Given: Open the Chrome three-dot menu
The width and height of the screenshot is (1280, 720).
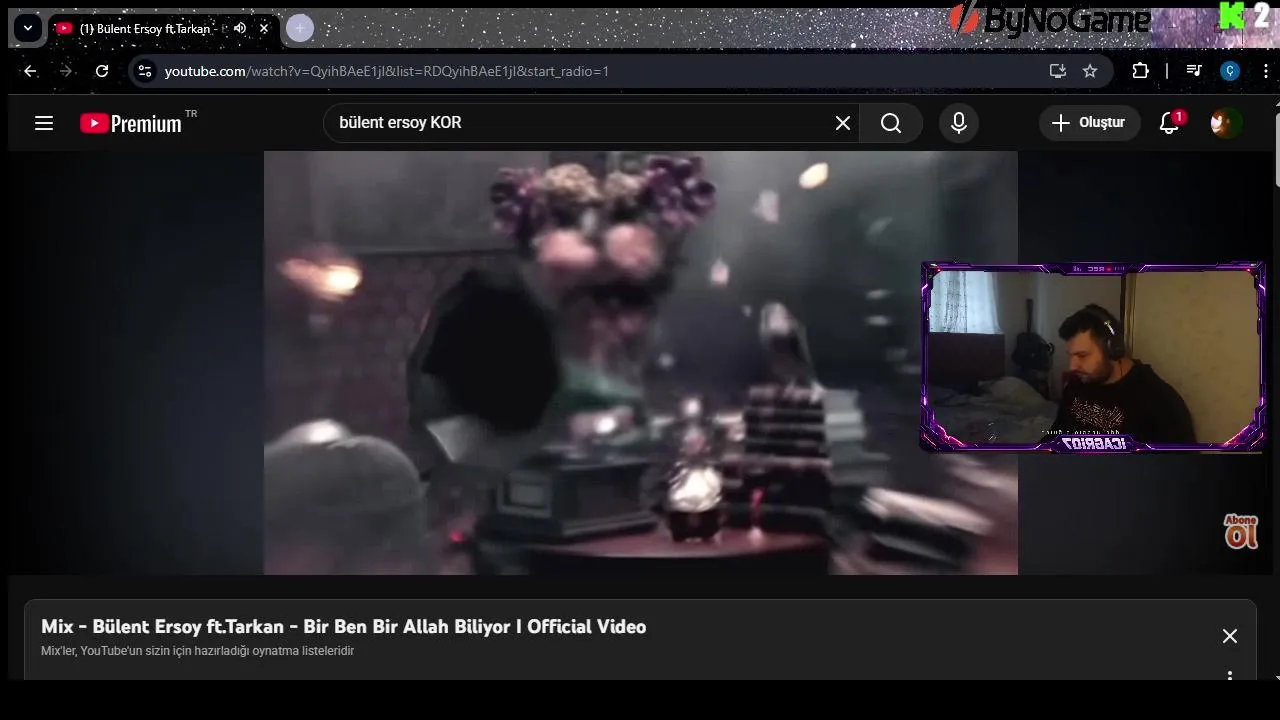Looking at the screenshot, I should (x=1266, y=71).
